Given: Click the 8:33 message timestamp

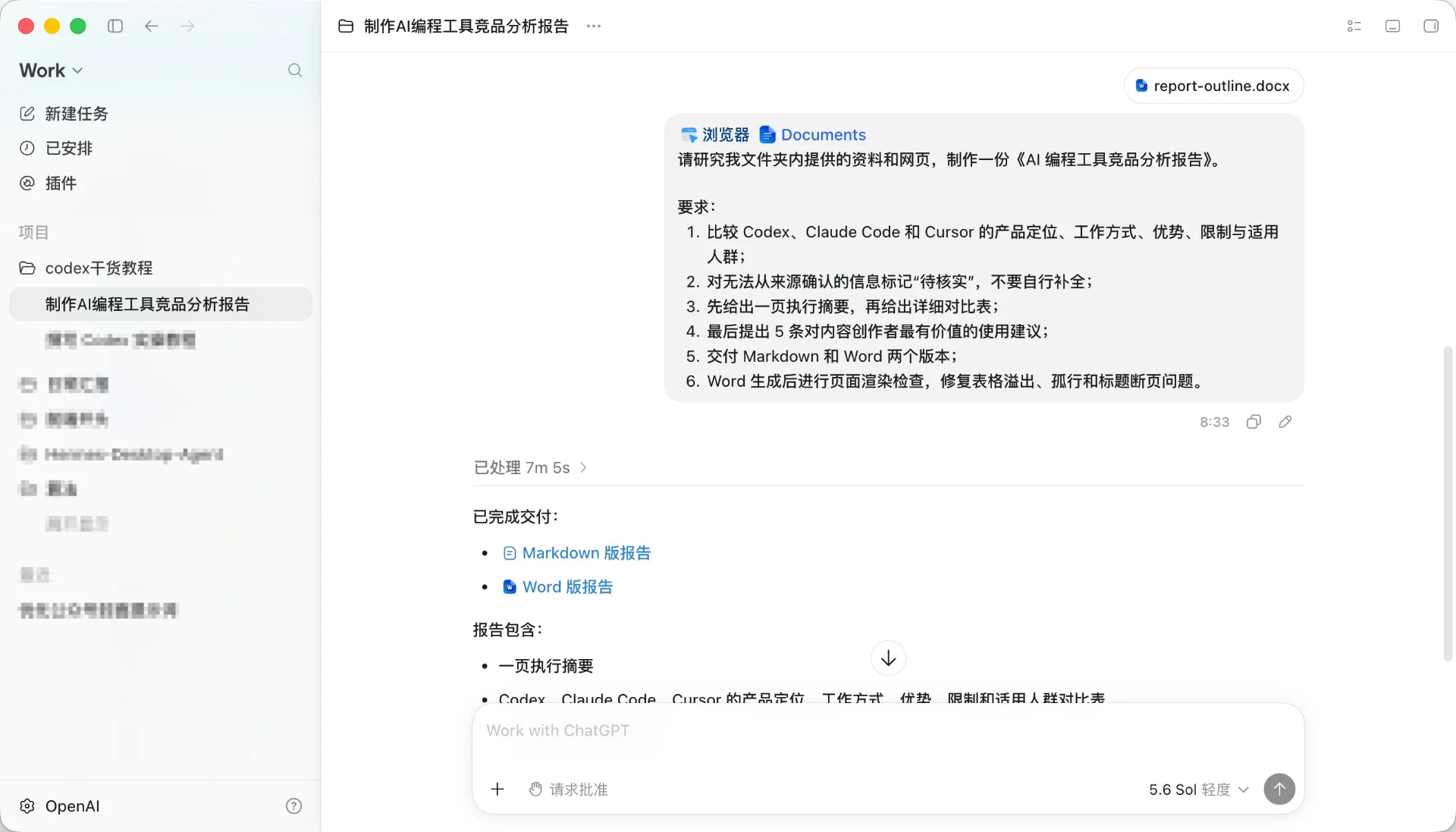Looking at the screenshot, I should (1214, 422).
